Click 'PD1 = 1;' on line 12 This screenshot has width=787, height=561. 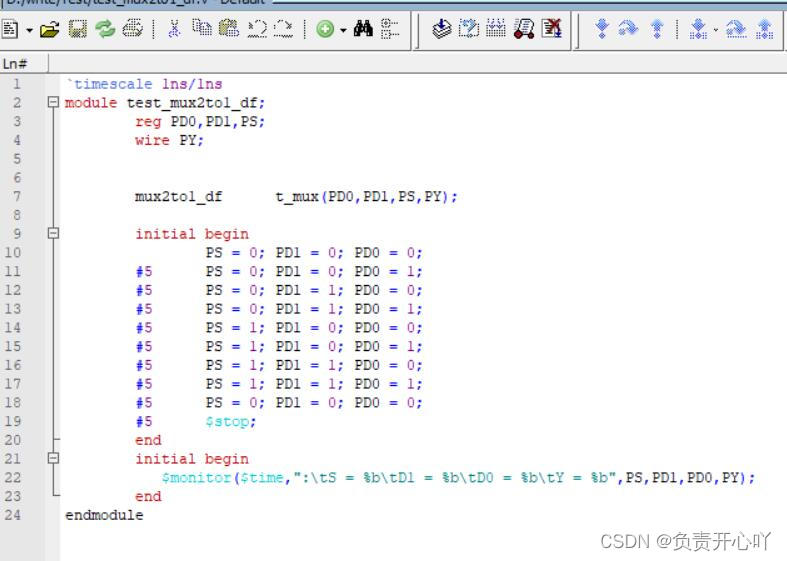[x=310, y=291]
